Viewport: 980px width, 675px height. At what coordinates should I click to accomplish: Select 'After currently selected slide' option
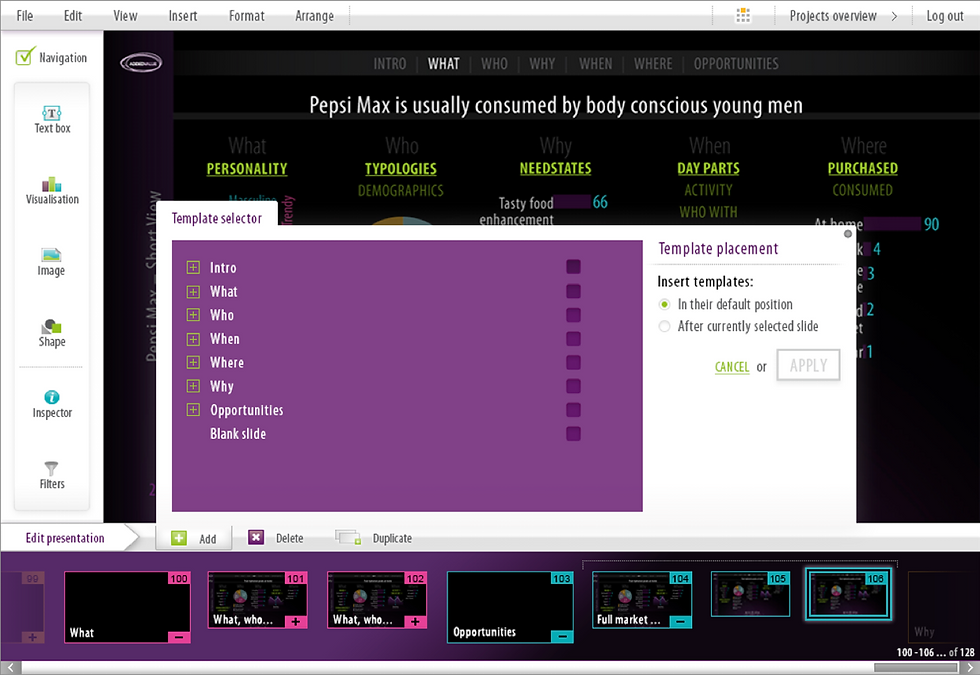664,326
